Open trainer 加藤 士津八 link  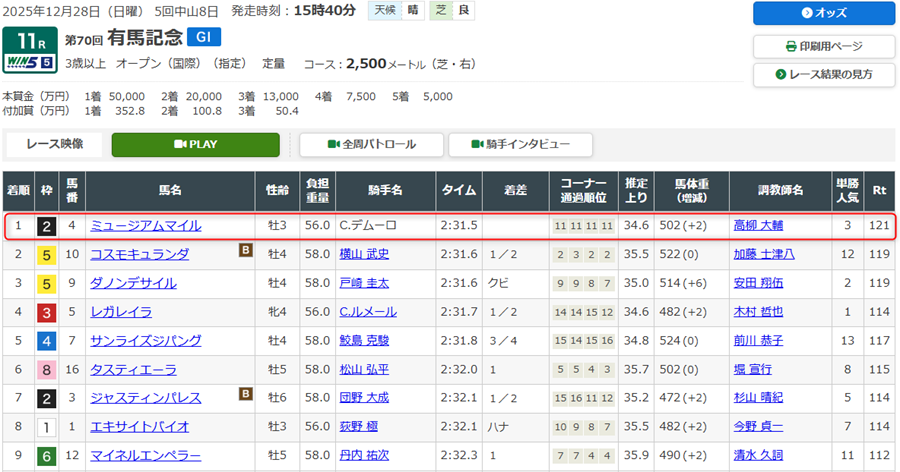[x=764, y=254]
